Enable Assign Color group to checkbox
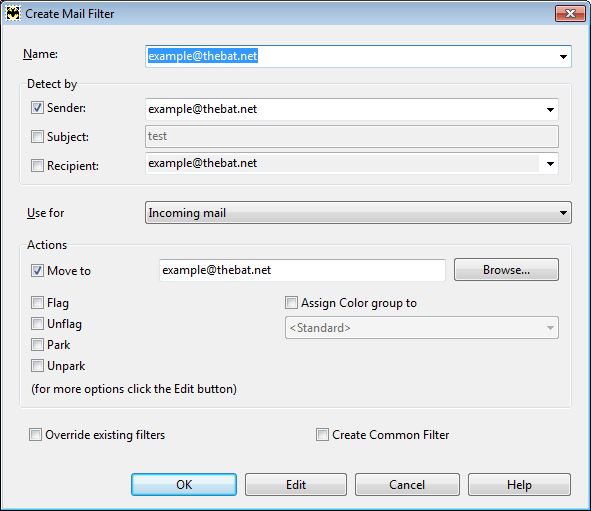The image size is (591, 511). pyautogui.click(x=291, y=303)
